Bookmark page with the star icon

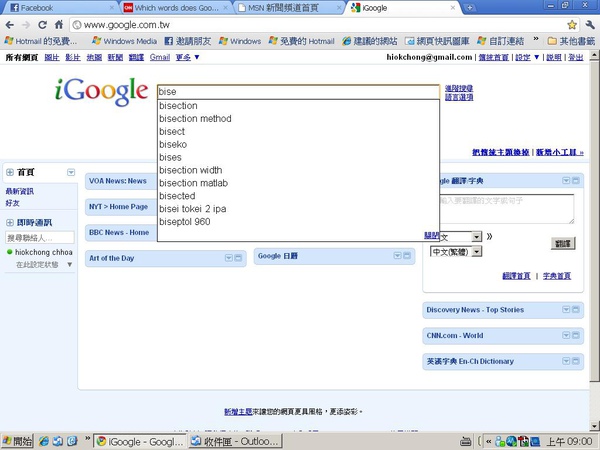pyautogui.click(x=572, y=25)
